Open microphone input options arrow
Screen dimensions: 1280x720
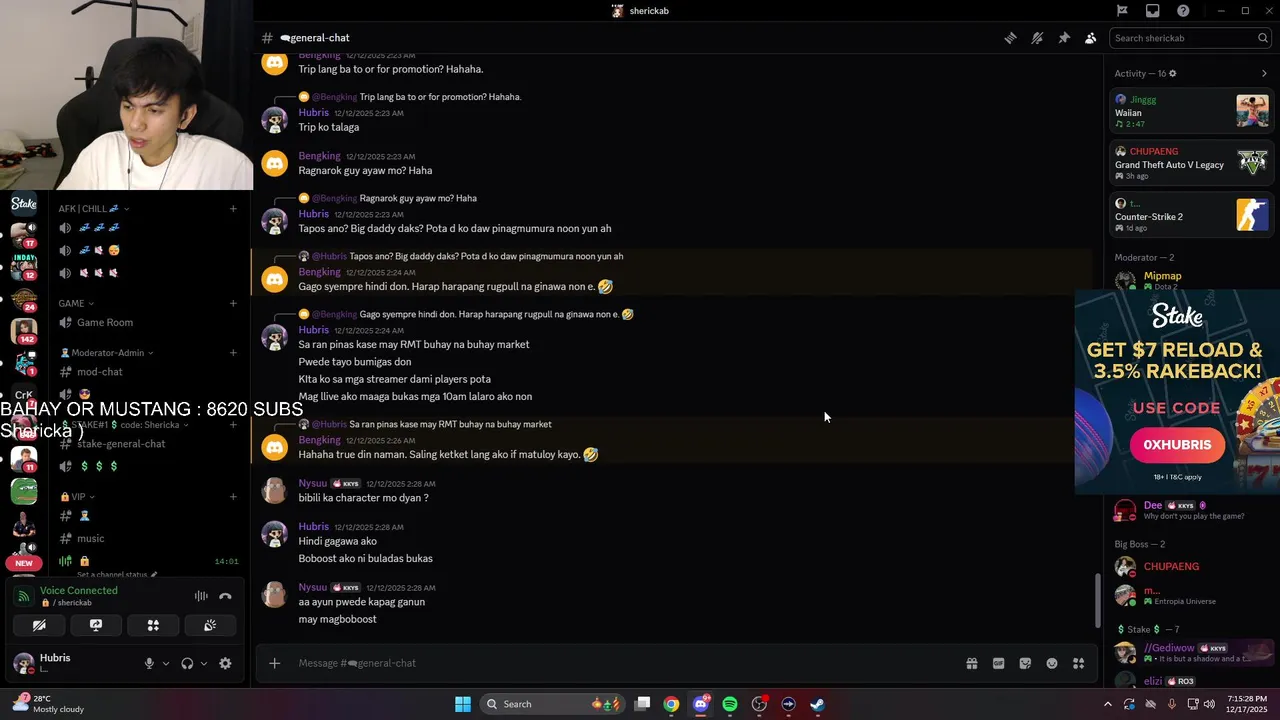point(166,663)
